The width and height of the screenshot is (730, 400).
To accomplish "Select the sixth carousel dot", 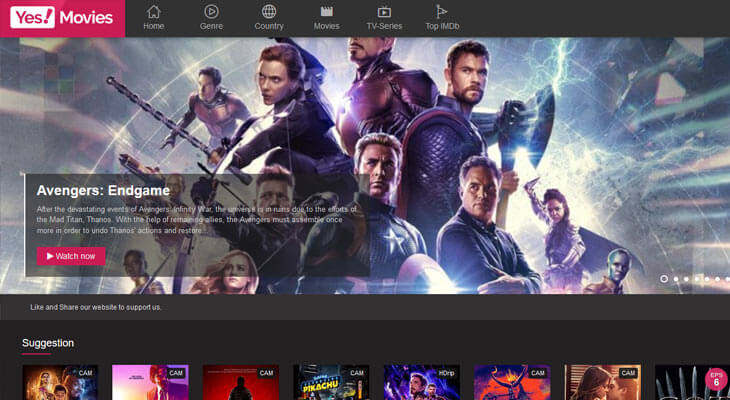I will [717, 279].
